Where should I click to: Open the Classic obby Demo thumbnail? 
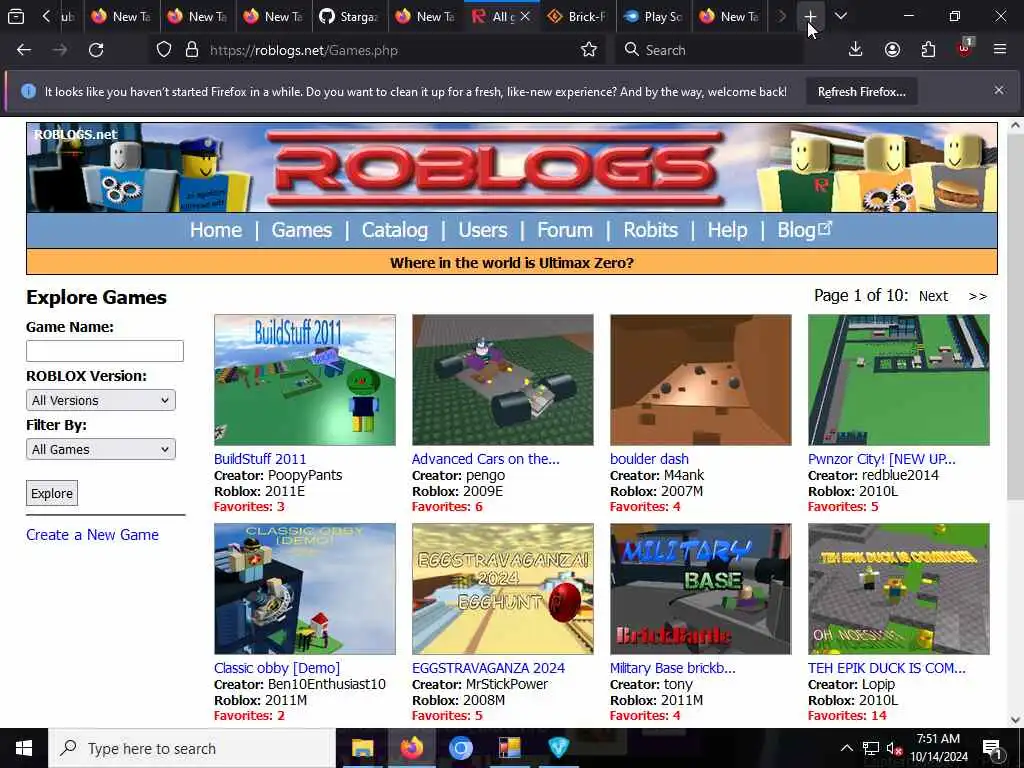(x=305, y=588)
